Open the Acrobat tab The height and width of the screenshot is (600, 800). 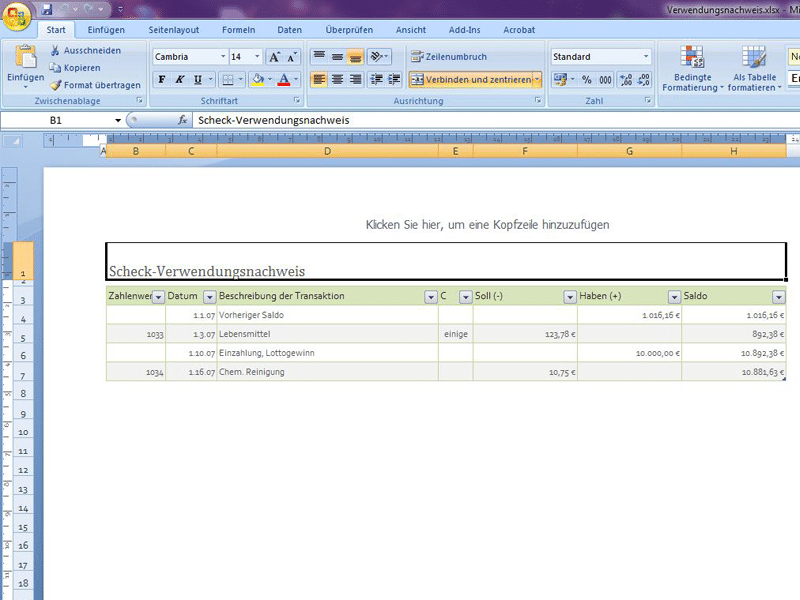[x=519, y=30]
